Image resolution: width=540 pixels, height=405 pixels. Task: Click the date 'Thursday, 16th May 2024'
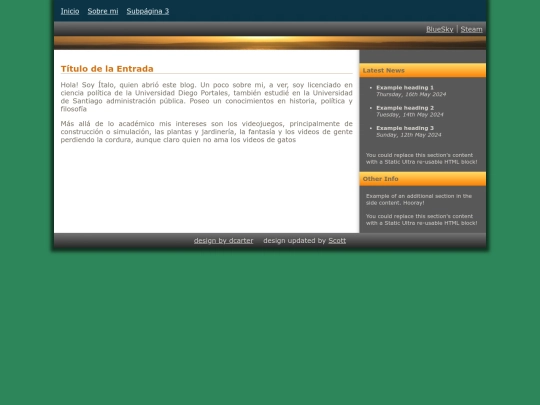[411, 94]
